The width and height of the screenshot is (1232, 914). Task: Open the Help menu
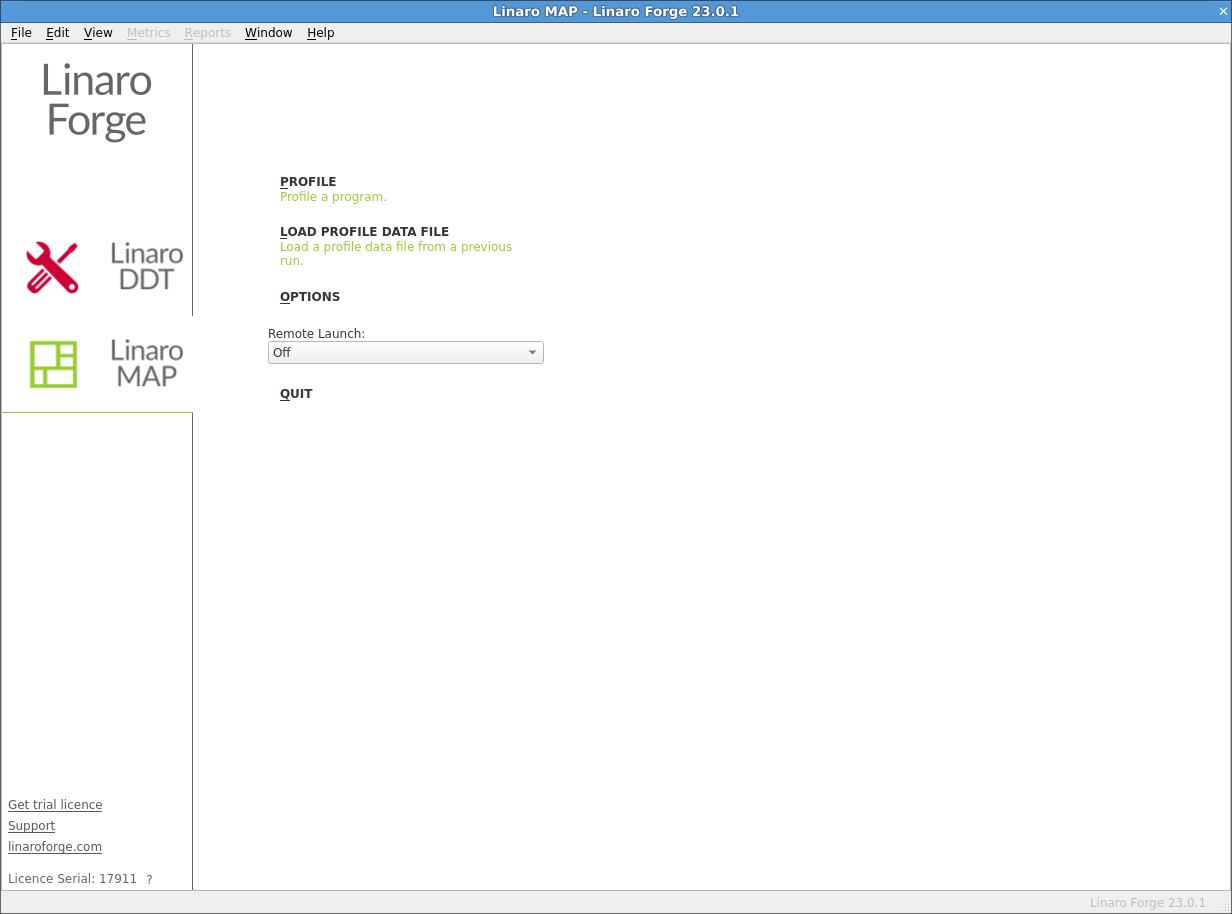coord(321,33)
